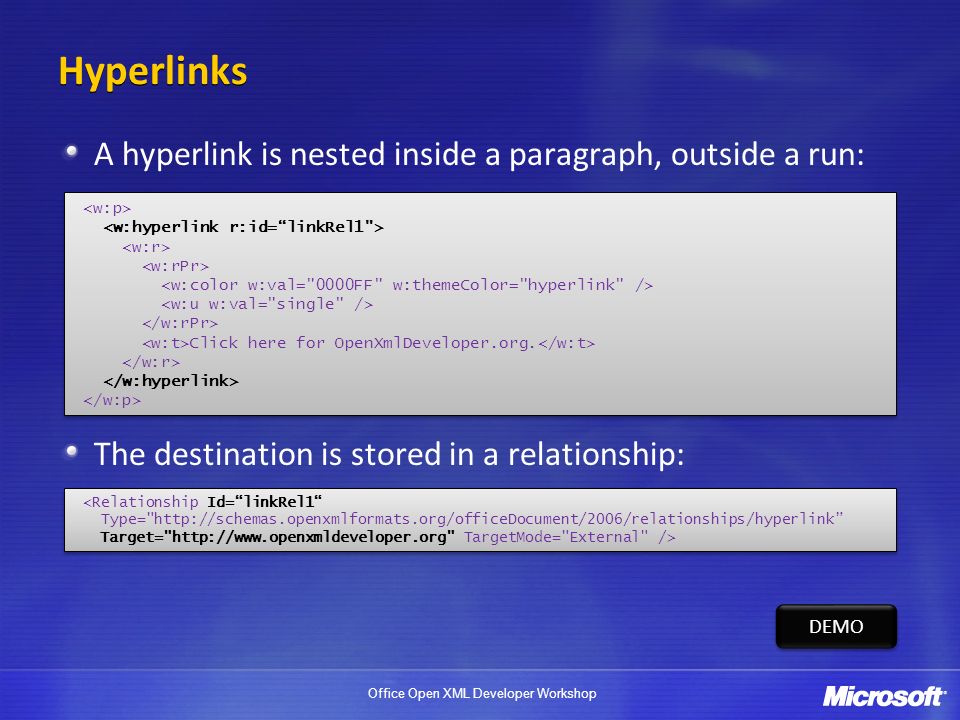Click the Microsoft logo

[x=884, y=697]
